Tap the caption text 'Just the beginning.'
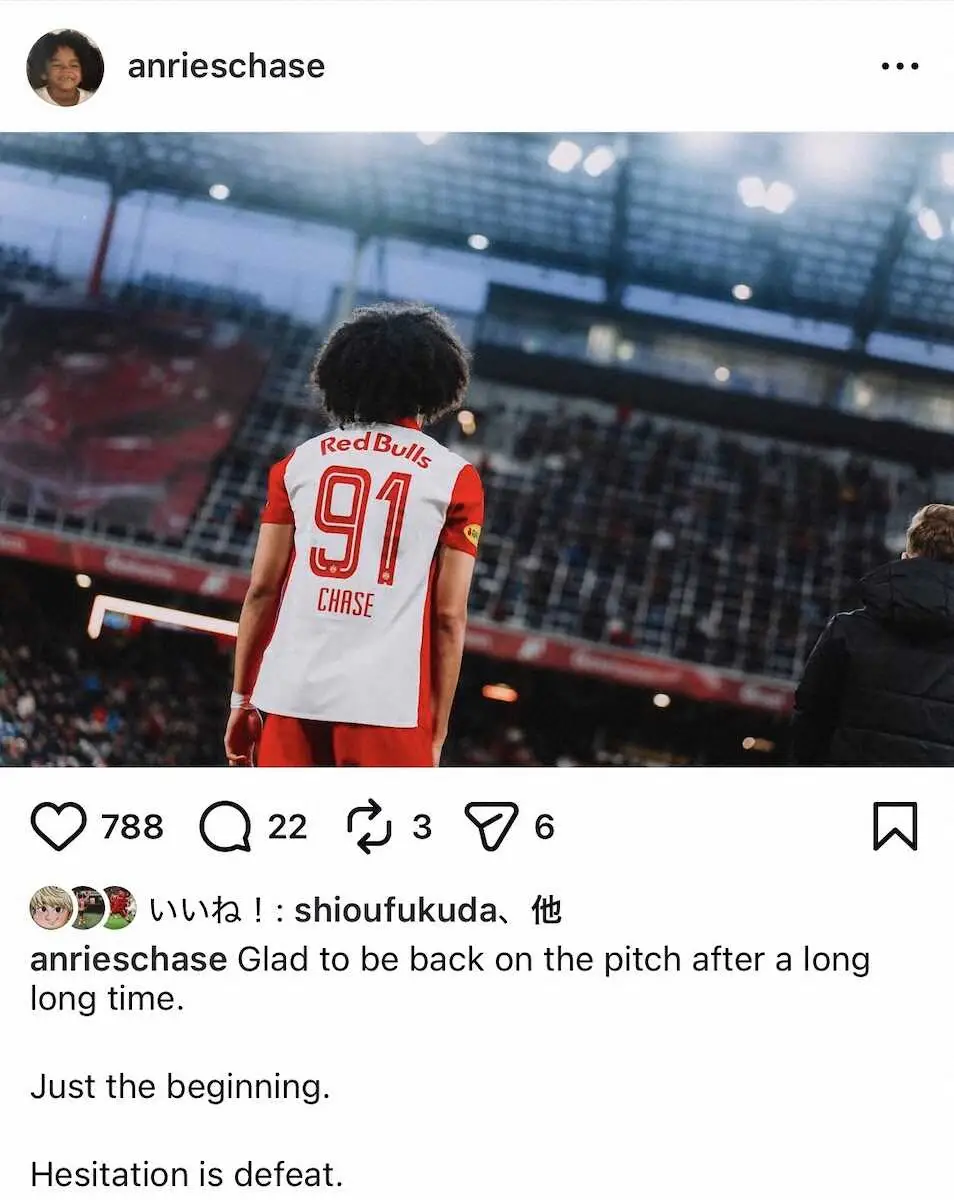Viewport: 954px width, 1200px height. (x=180, y=1087)
